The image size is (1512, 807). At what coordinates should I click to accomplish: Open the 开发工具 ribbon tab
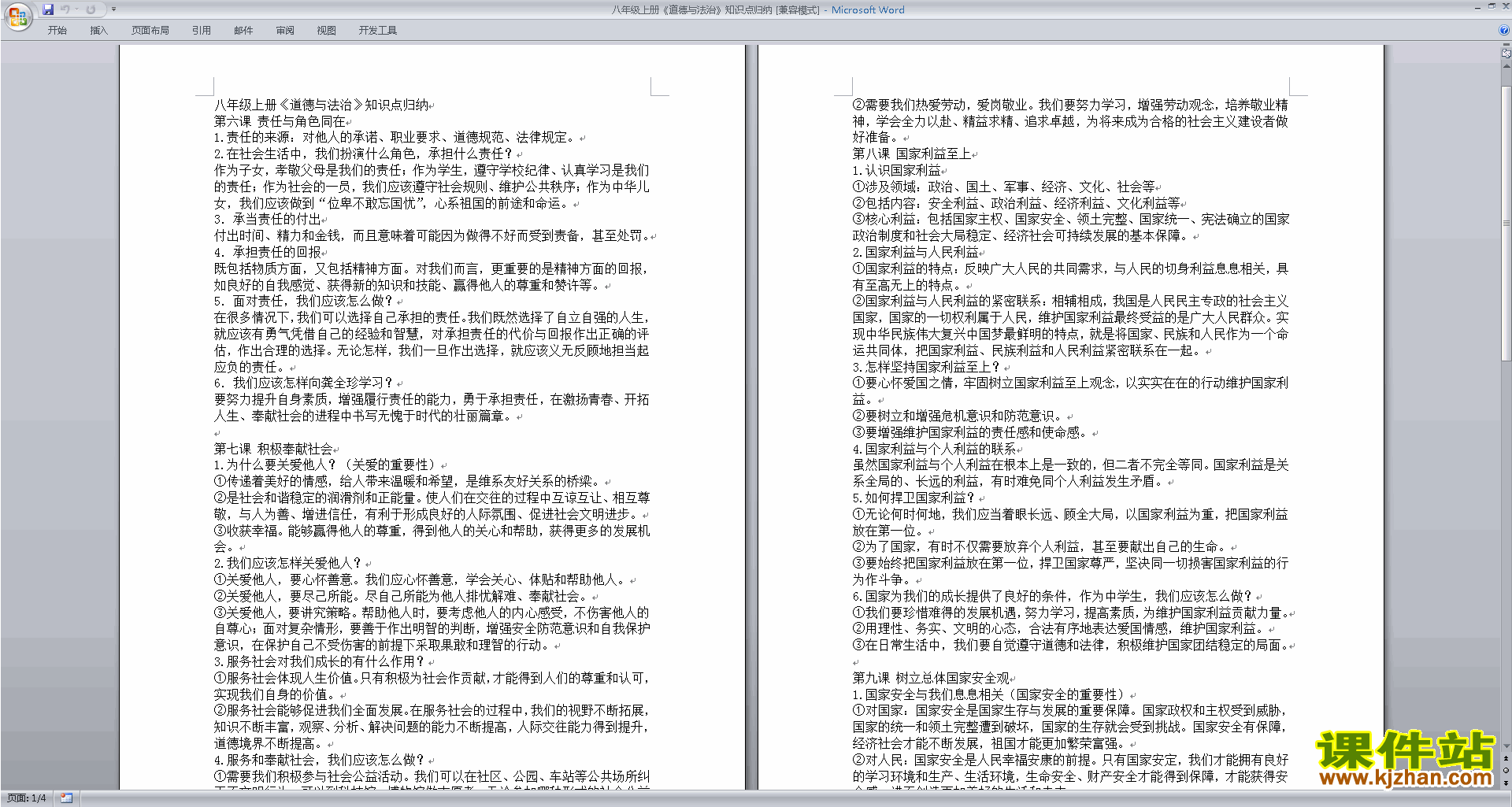[x=378, y=31]
